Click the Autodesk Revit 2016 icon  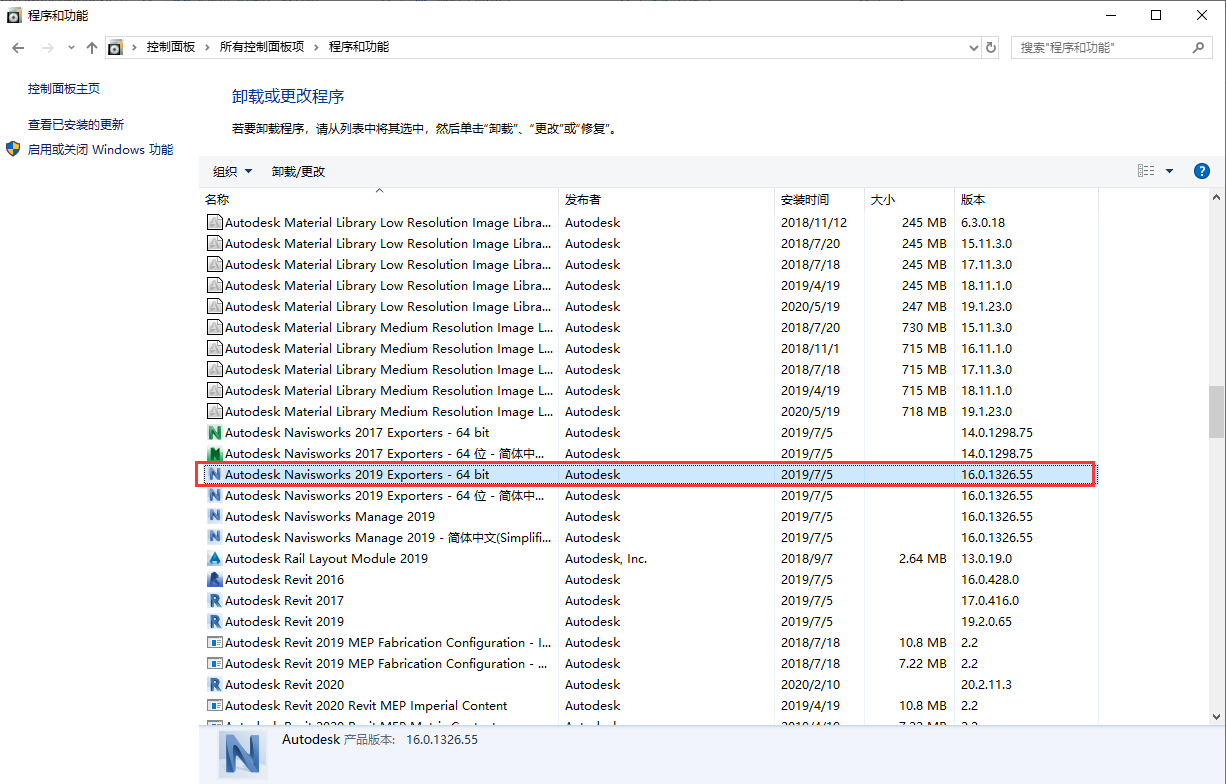214,580
